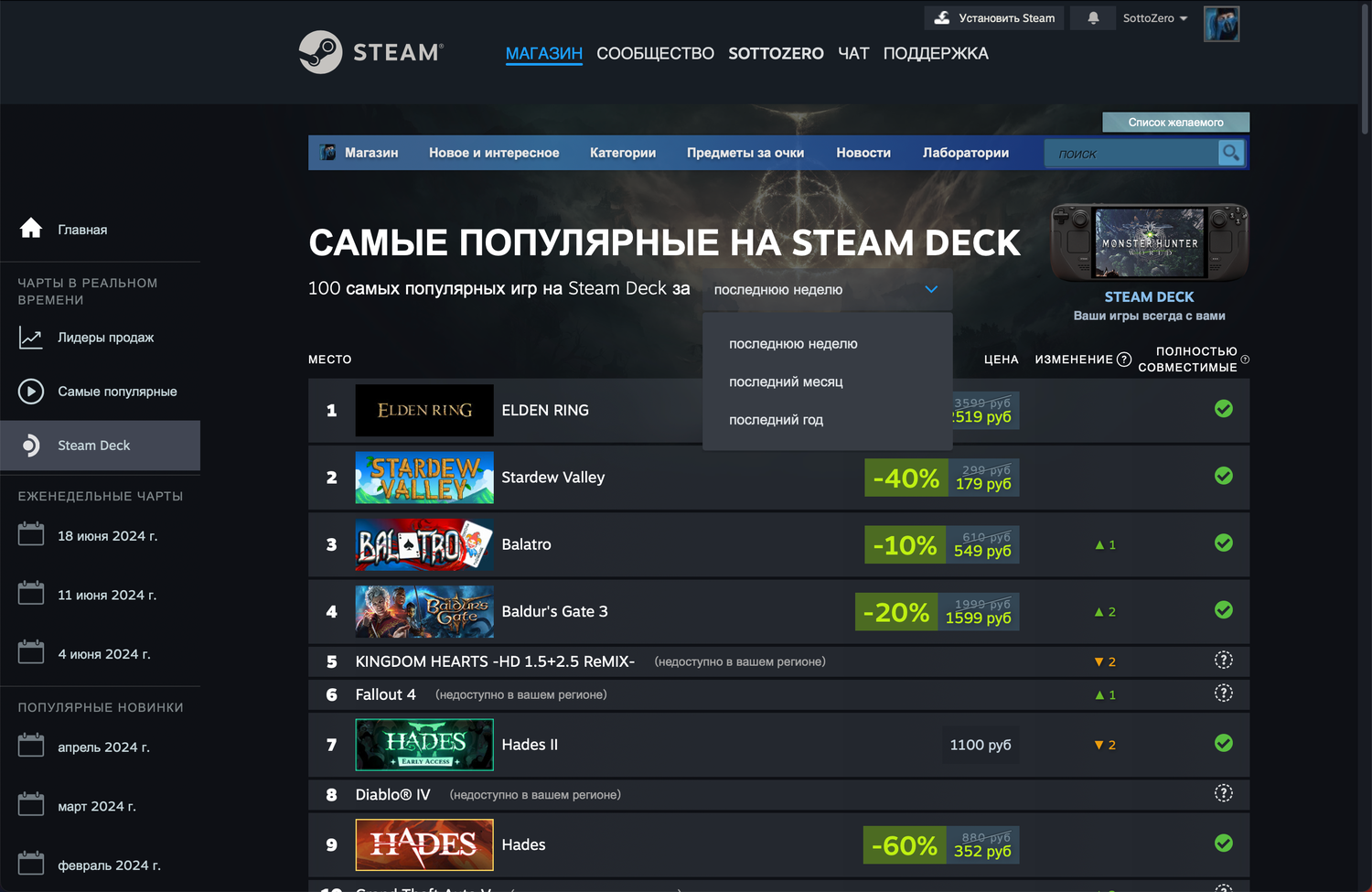Open notifications bell icon
The image size is (1372, 892).
coord(1093,18)
